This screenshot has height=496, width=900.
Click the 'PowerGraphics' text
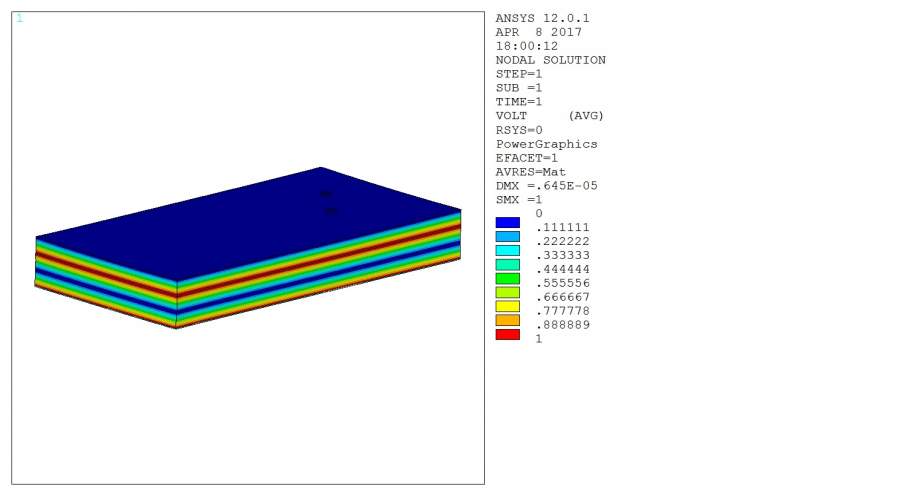click(x=546, y=144)
